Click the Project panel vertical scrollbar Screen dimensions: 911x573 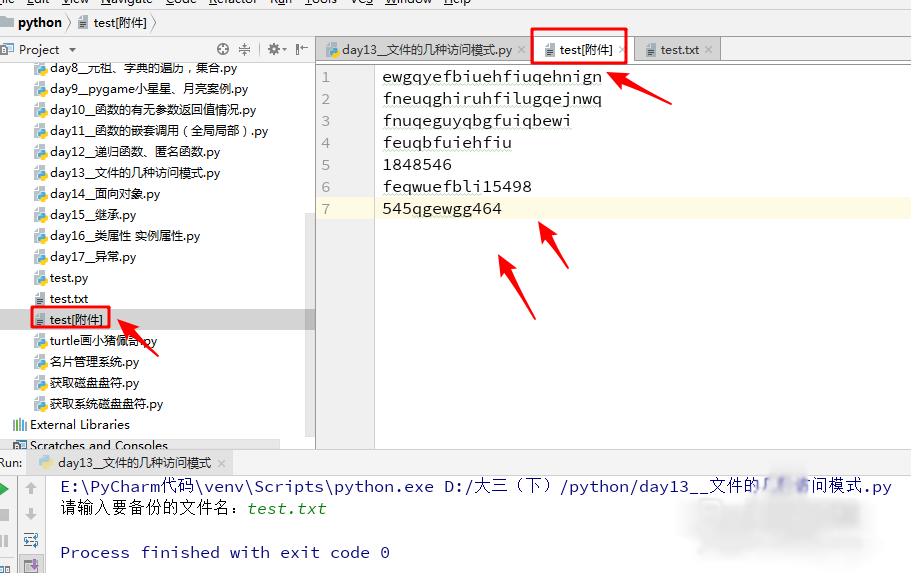point(310,325)
